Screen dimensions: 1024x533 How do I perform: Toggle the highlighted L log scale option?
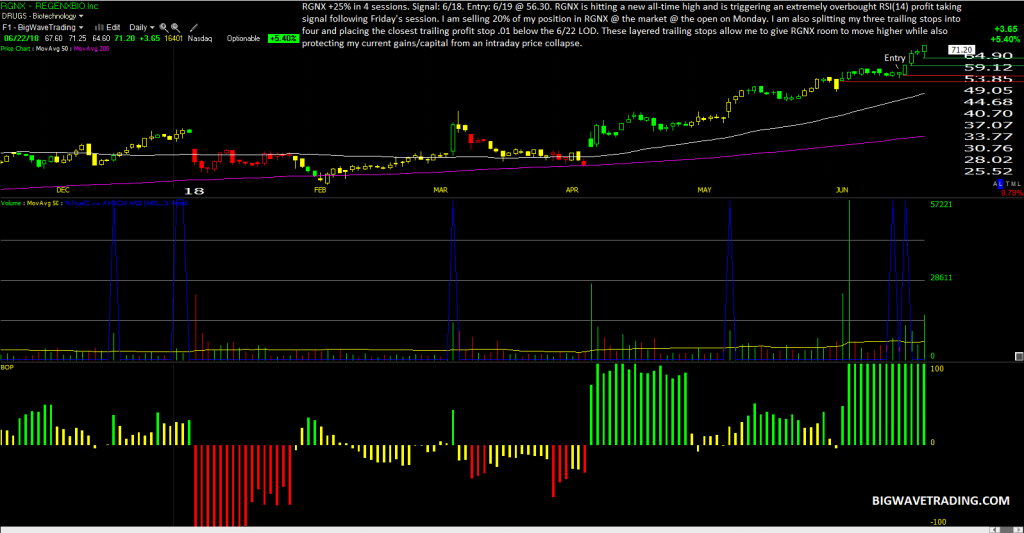[x=1000, y=184]
